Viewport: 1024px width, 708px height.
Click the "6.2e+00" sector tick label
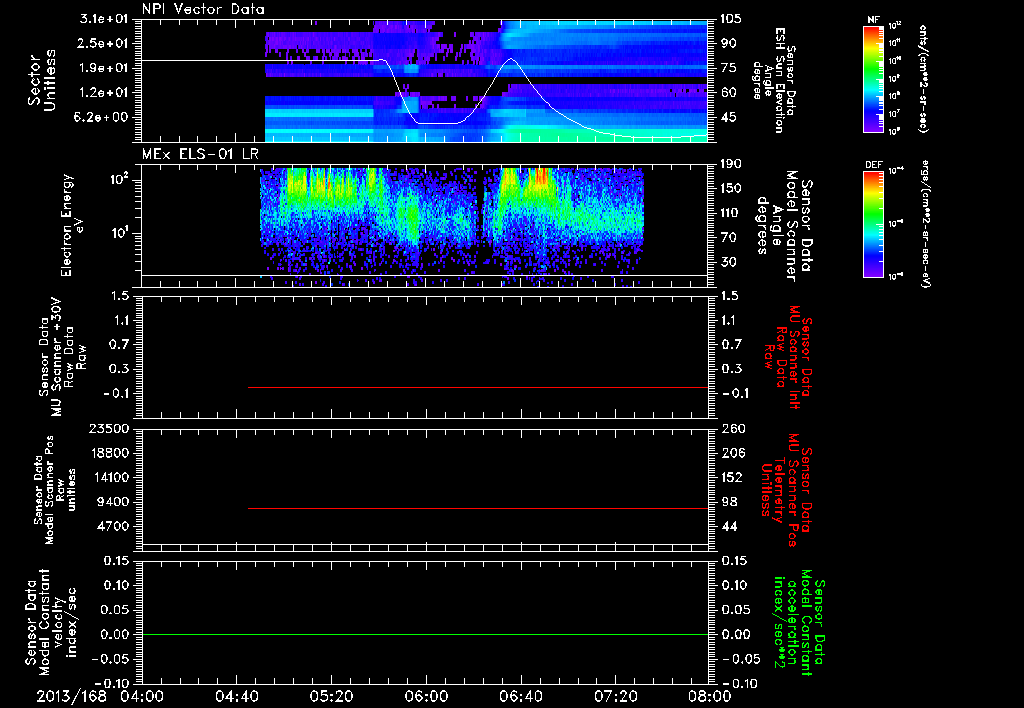tap(104, 118)
